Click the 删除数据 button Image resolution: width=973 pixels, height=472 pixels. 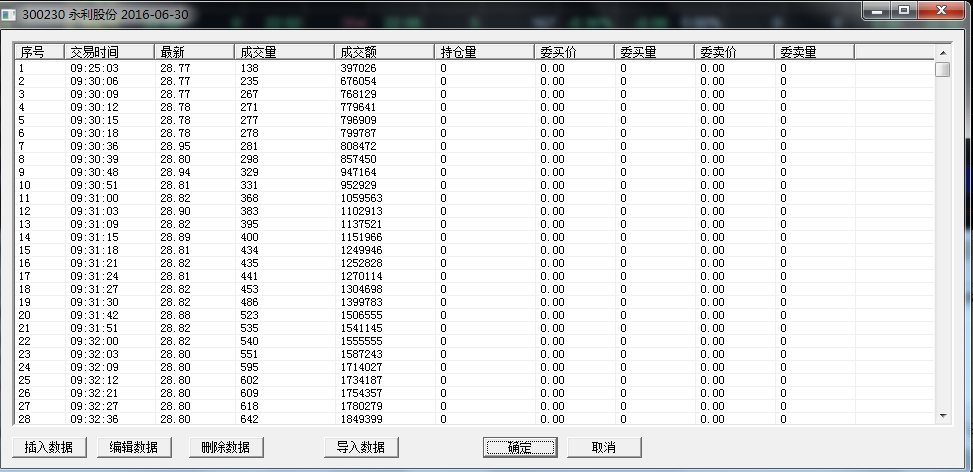point(226,447)
